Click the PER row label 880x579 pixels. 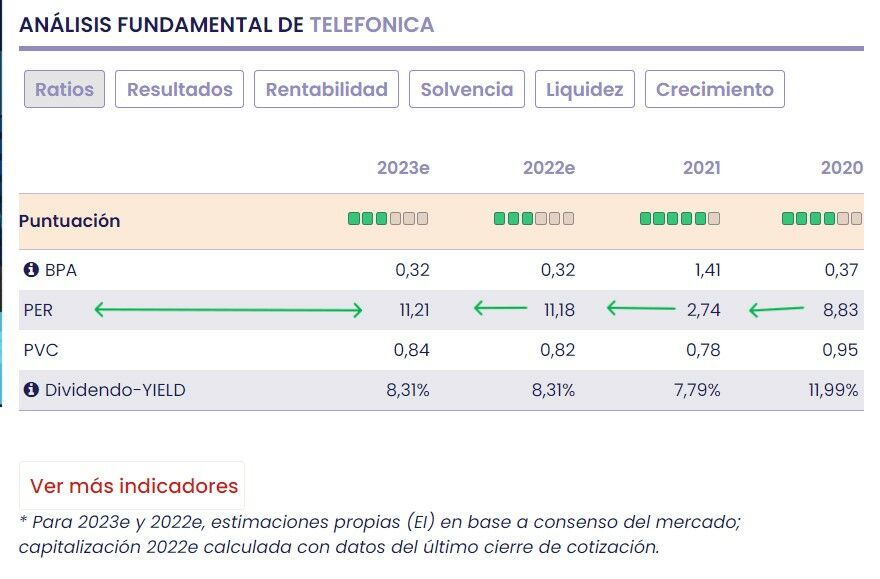coord(38,310)
